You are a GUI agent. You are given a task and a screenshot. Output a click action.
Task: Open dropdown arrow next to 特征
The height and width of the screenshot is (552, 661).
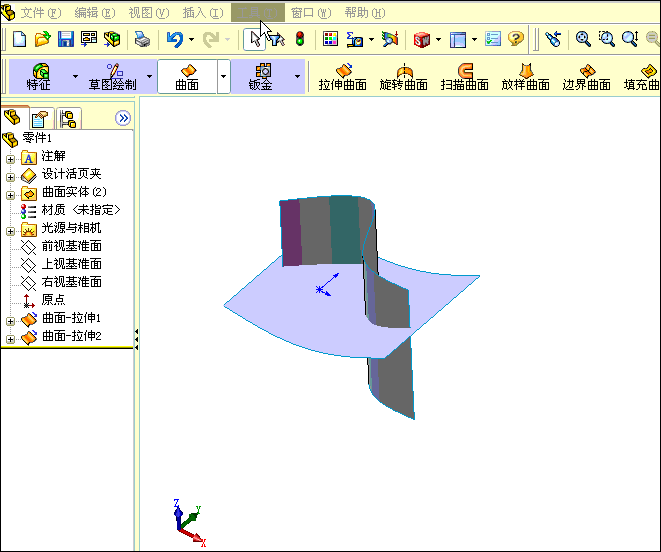[75, 76]
